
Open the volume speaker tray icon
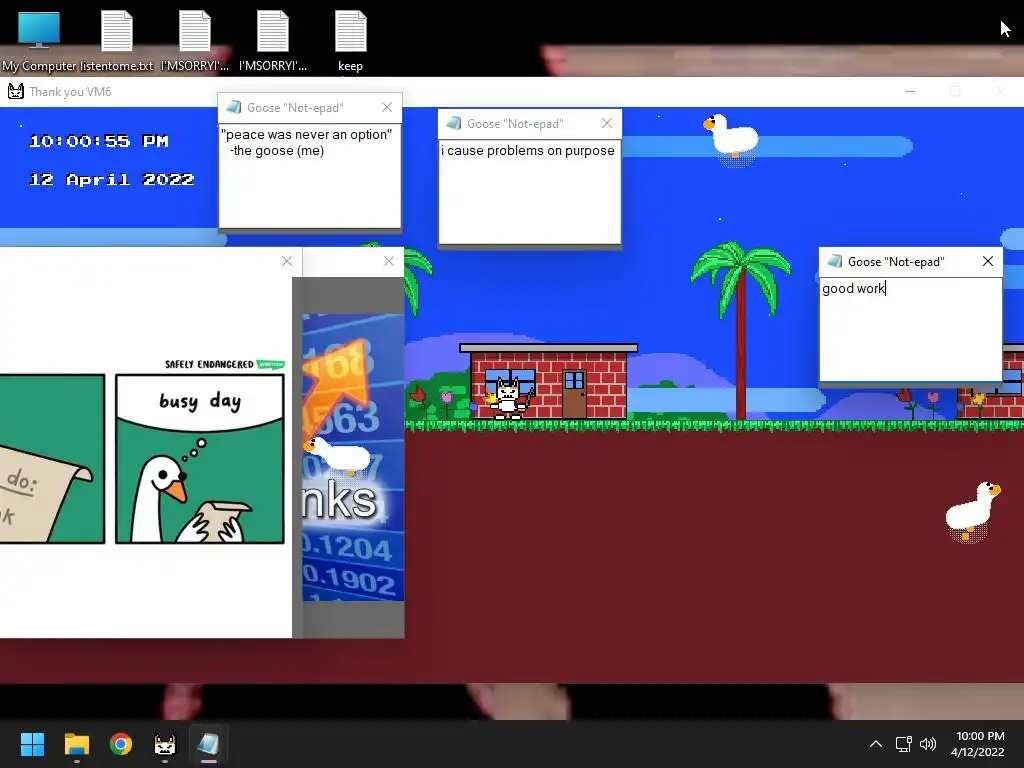[927, 744]
